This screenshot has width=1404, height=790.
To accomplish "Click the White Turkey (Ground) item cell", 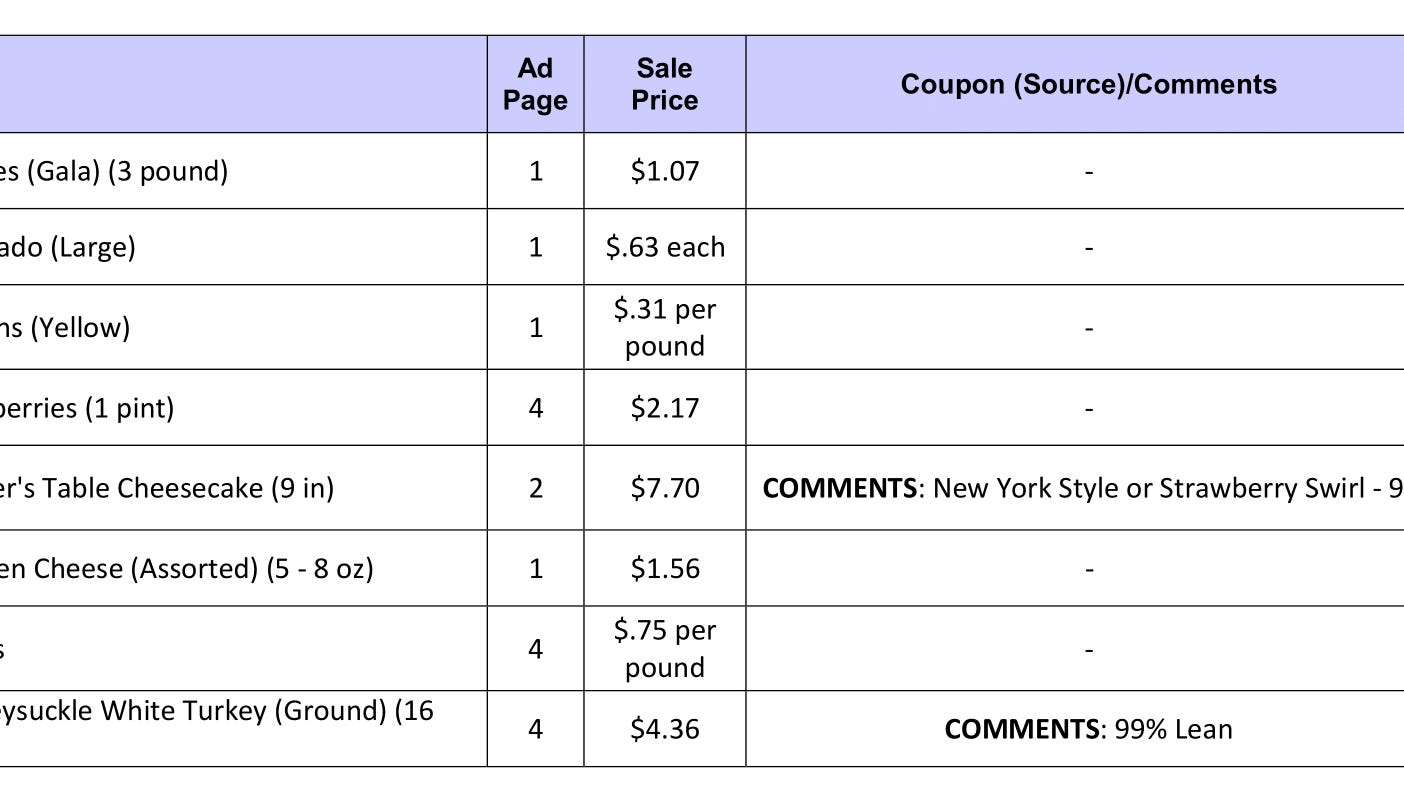I will (217, 712).
